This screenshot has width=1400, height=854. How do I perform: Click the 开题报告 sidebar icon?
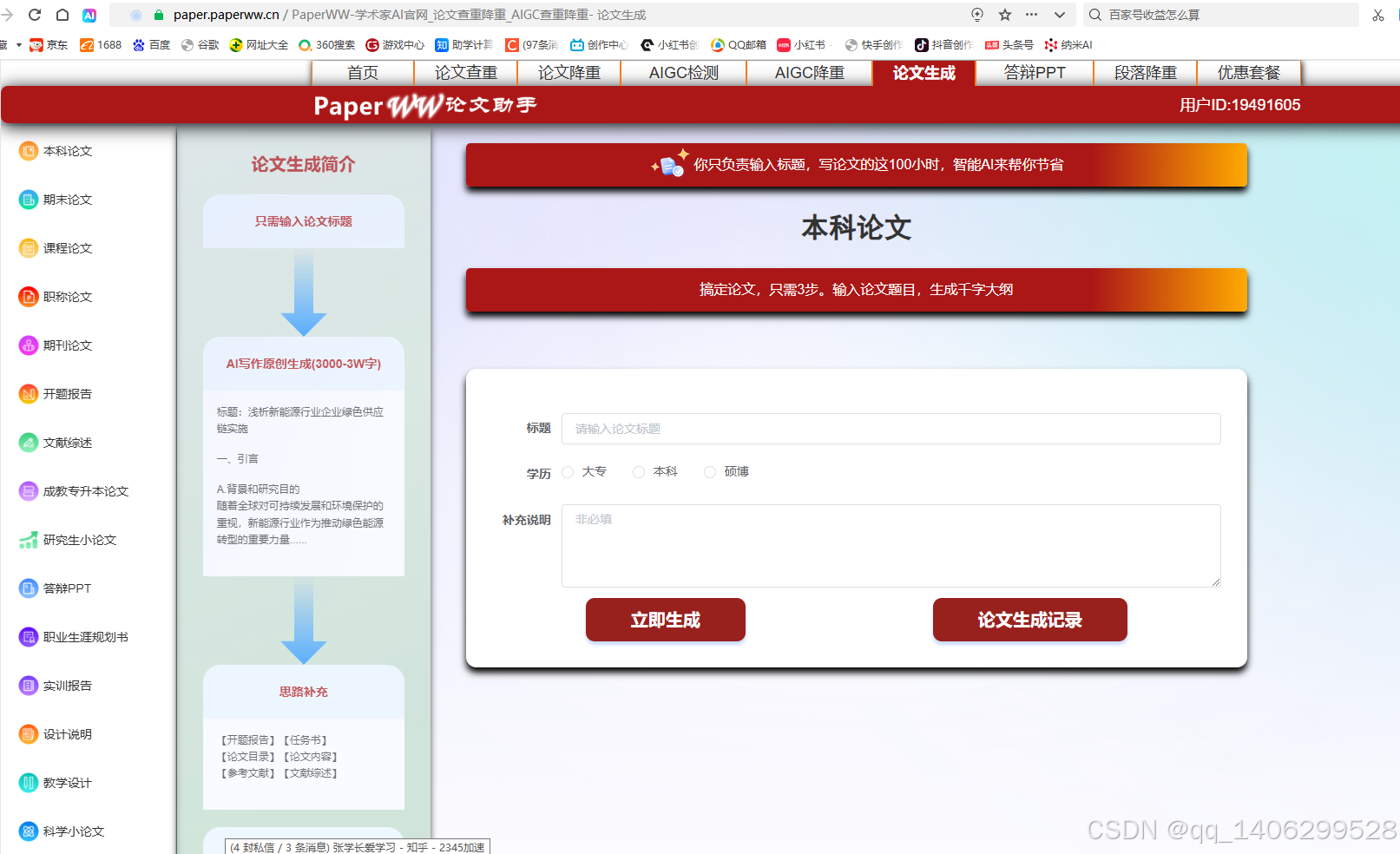28,393
